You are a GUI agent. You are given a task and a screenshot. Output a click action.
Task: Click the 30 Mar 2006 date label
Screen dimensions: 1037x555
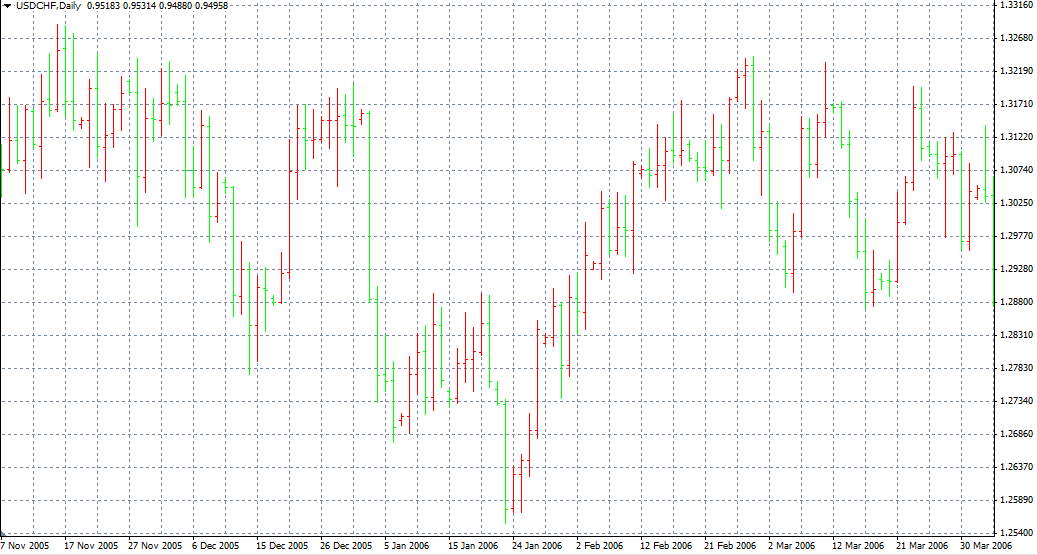coord(985,546)
